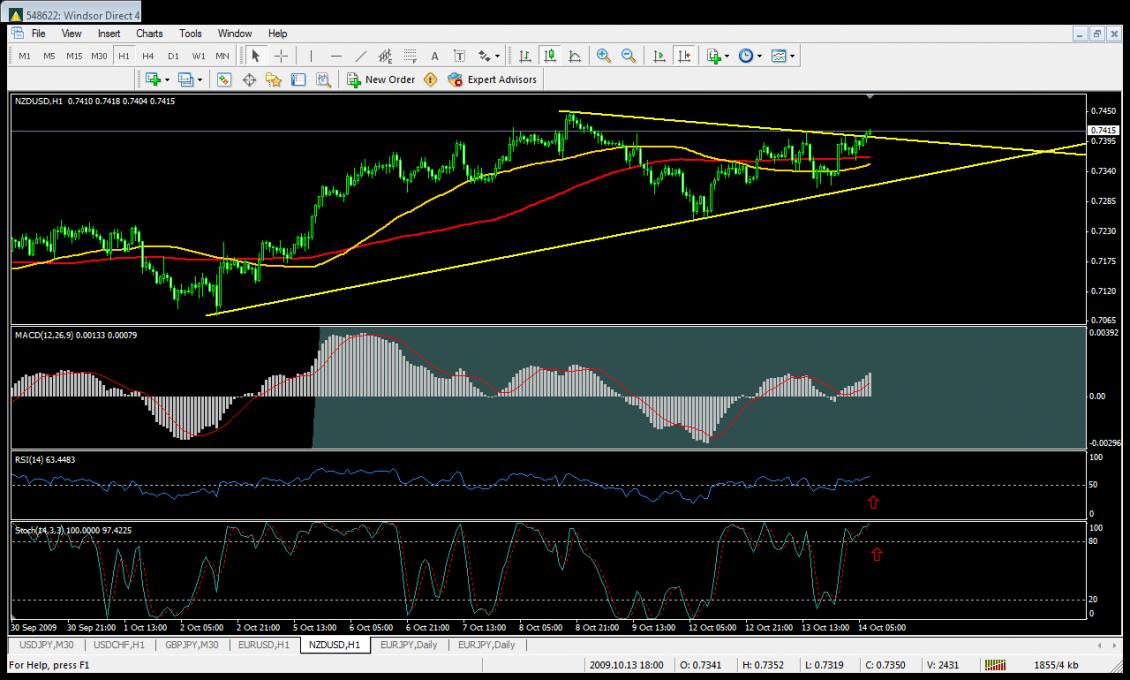Image resolution: width=1130 pixels, height=680 pixels.
Task: Expand the Indicators list dropdown
Action: coord(717,56)
